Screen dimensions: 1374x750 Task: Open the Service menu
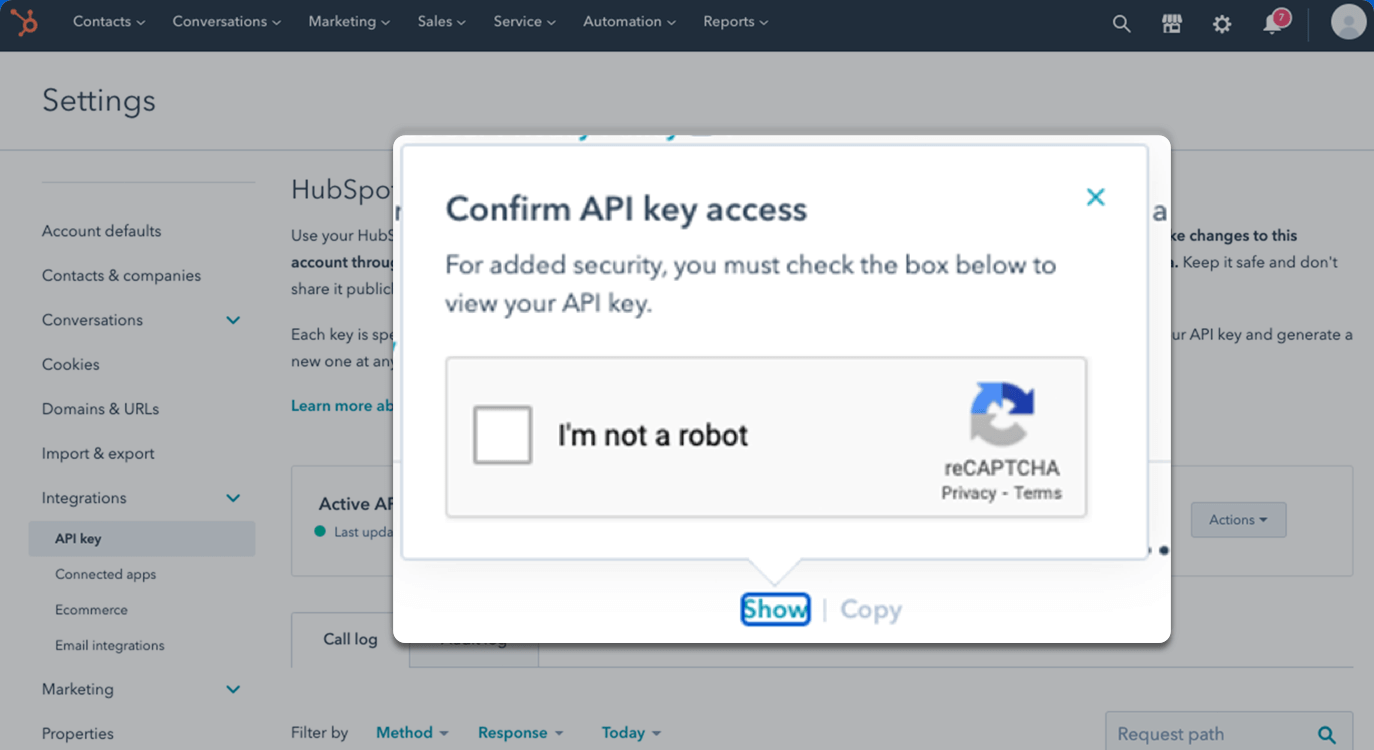pyautogui.click(x=525, y=21)
